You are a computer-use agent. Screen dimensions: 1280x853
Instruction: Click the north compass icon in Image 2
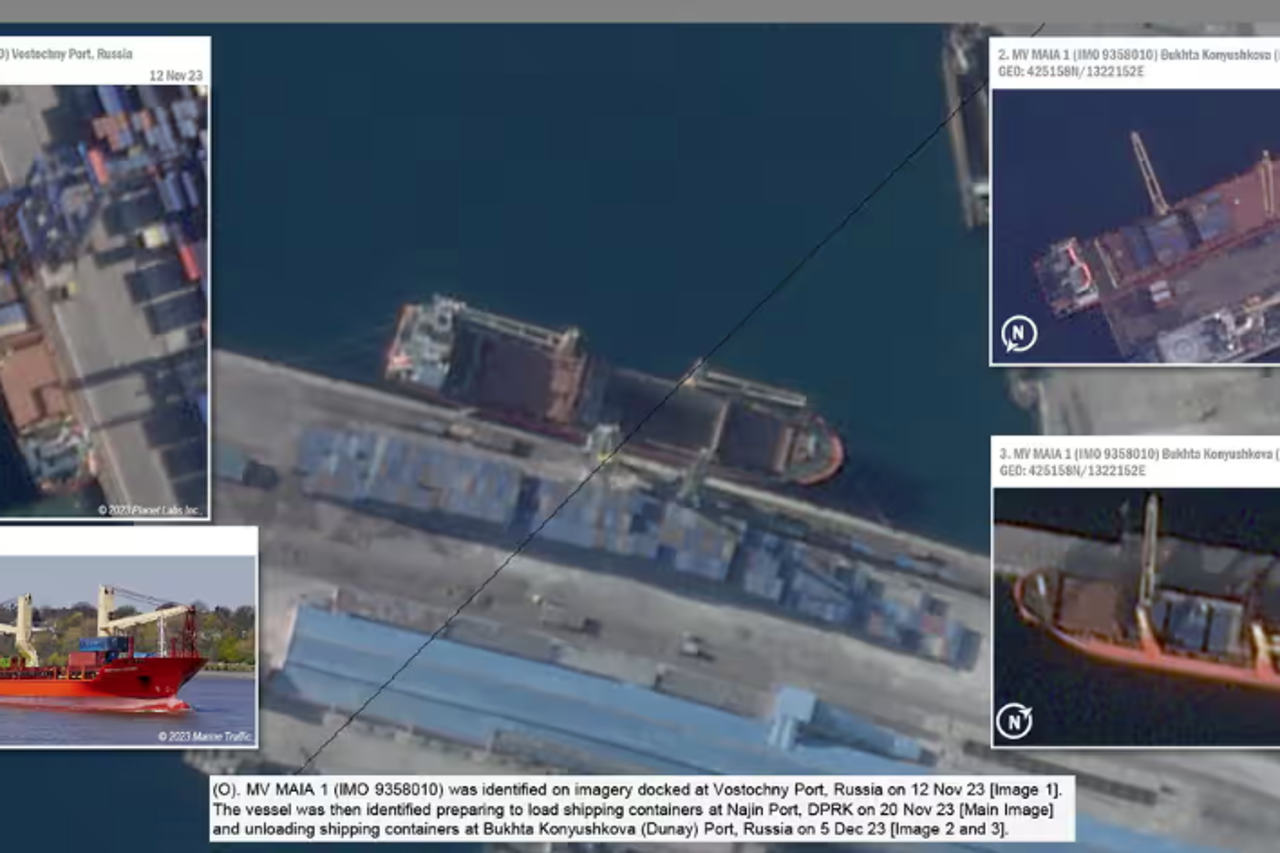coord(1019,334)
